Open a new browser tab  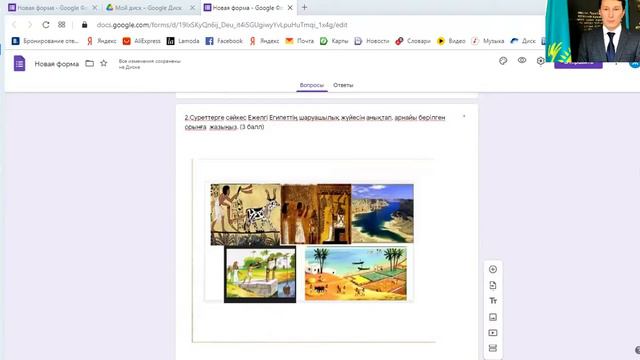[304, 7]
